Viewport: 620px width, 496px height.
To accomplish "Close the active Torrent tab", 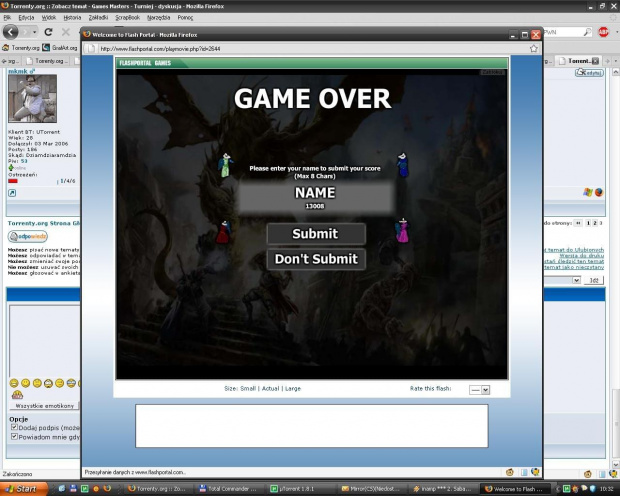I will tap(595, 61).
